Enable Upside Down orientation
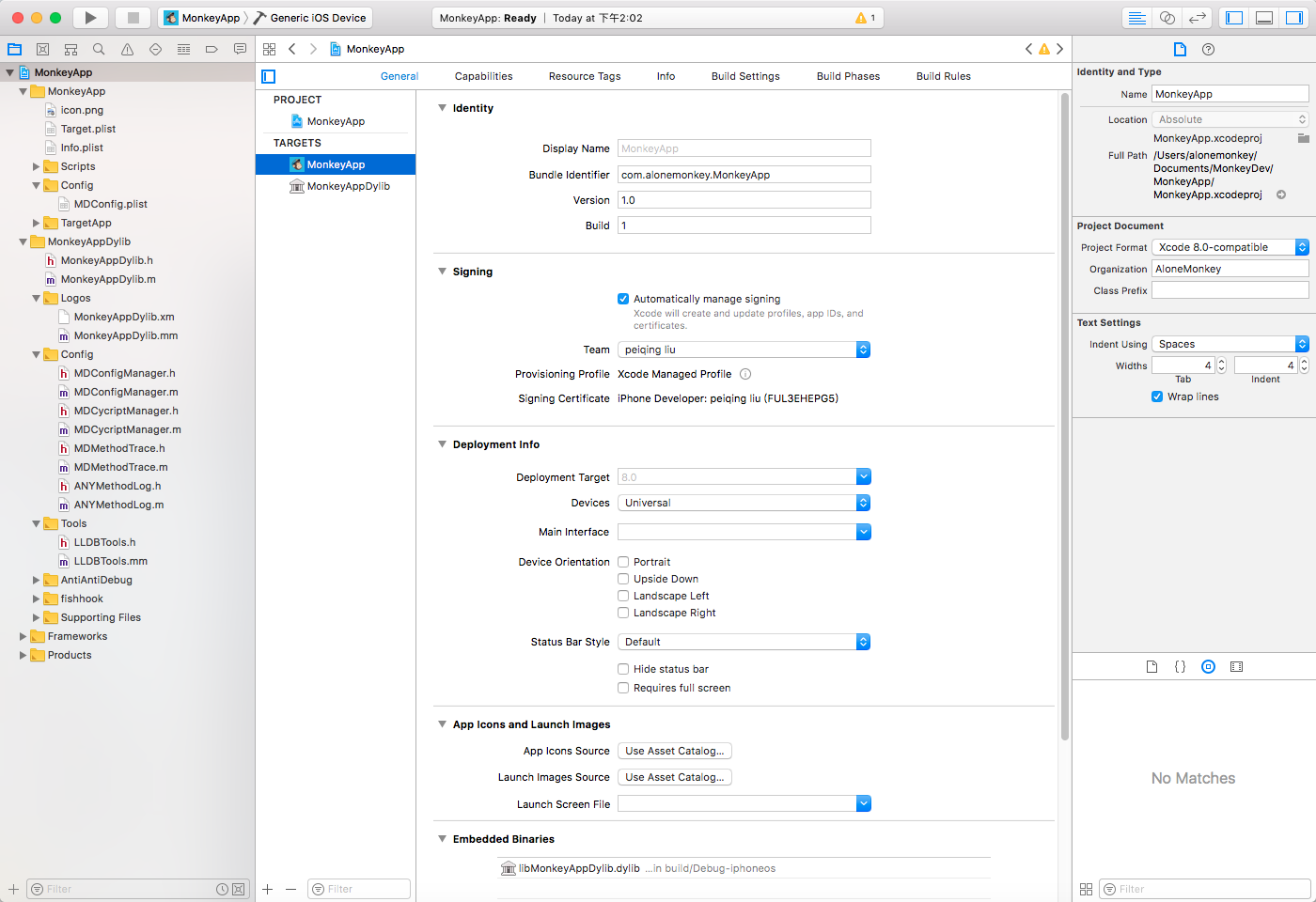Viewport: 1316px width, 902px height. coord(623,579)
